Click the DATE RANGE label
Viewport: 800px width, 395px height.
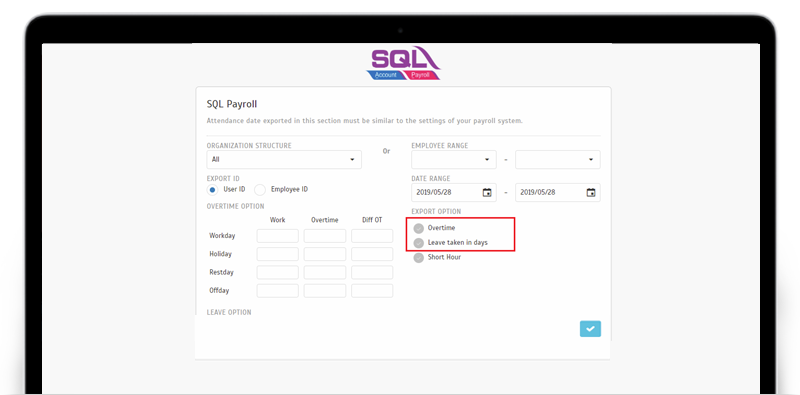point(431,179)
